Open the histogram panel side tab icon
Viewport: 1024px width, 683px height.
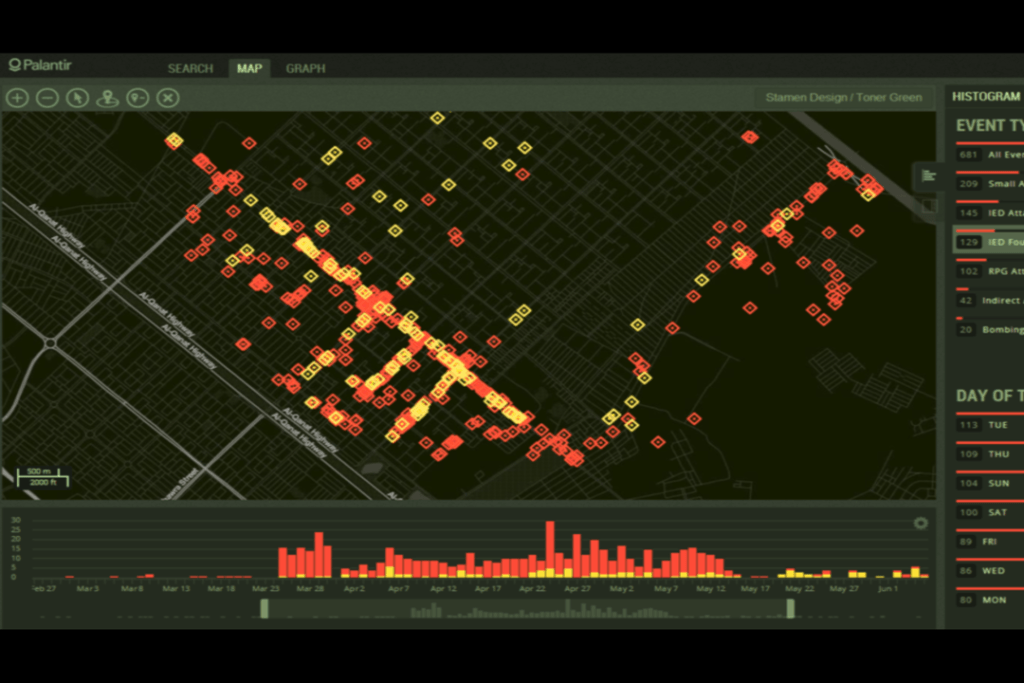coord(929,176)
